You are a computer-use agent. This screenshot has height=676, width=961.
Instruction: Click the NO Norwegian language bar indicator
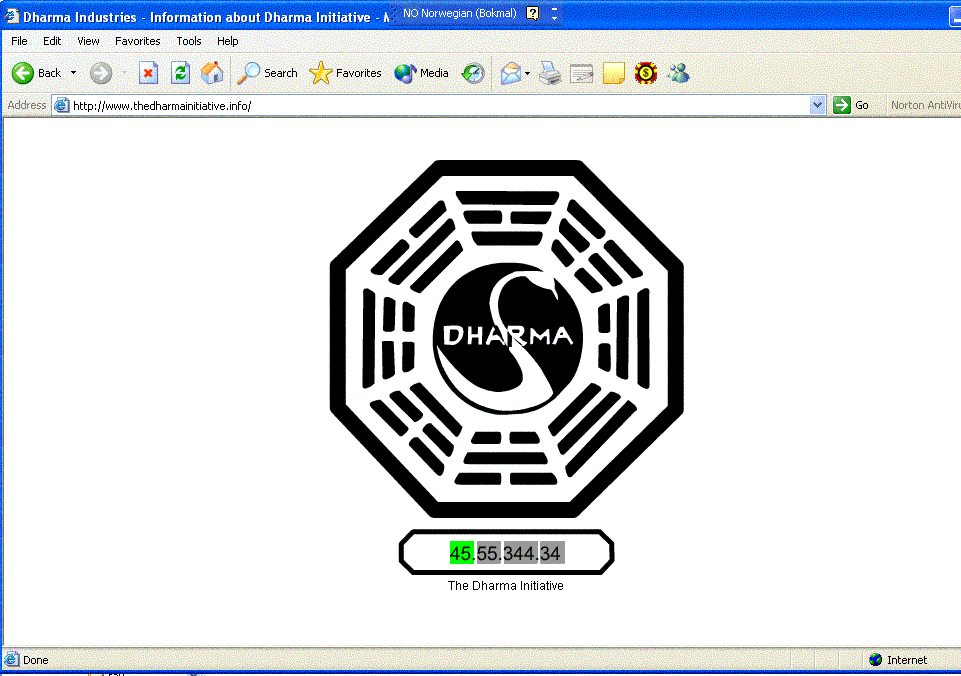click(460, 13)
